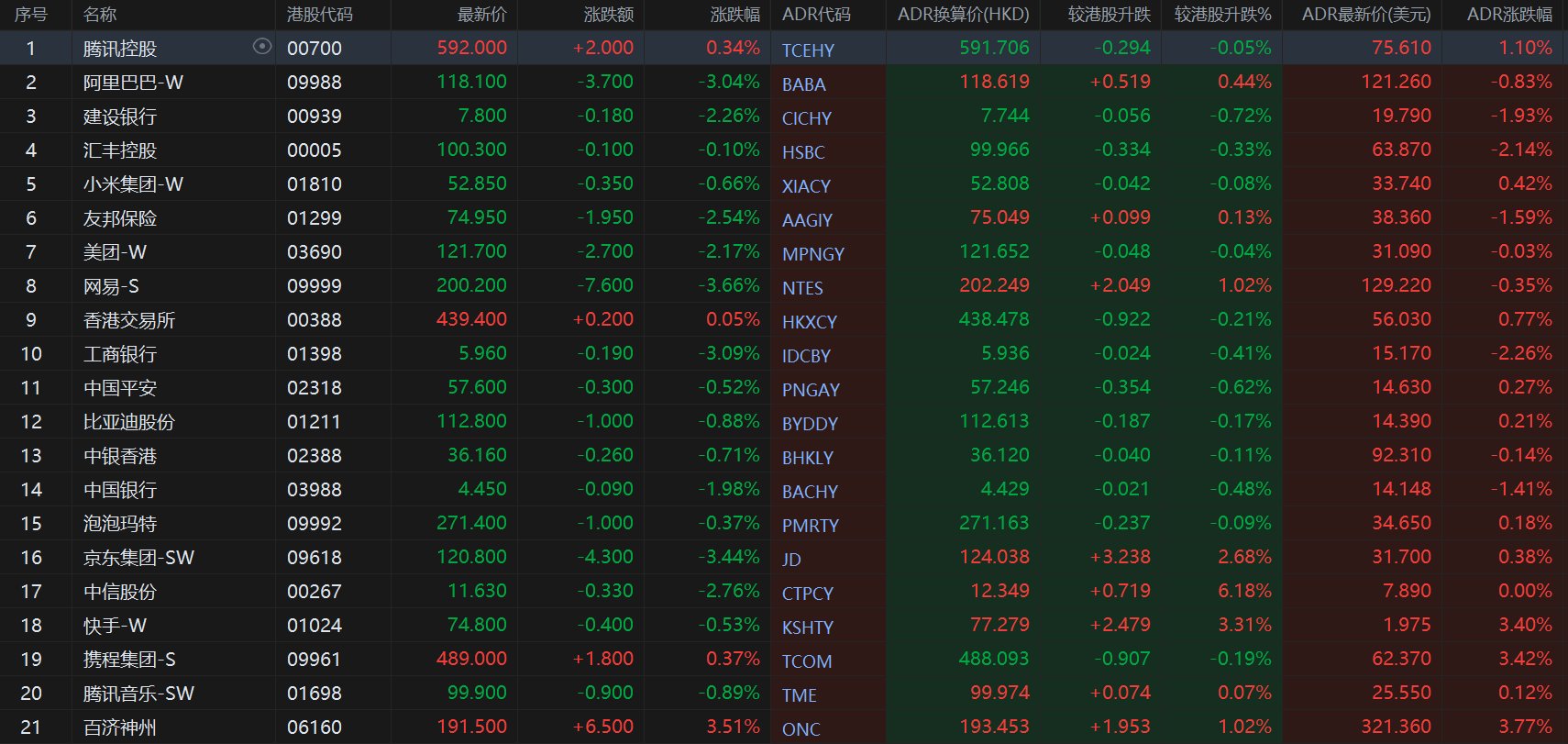Sort by 最新价 column header
Screen dimensions: 1568x744
[x=481, y=15]
